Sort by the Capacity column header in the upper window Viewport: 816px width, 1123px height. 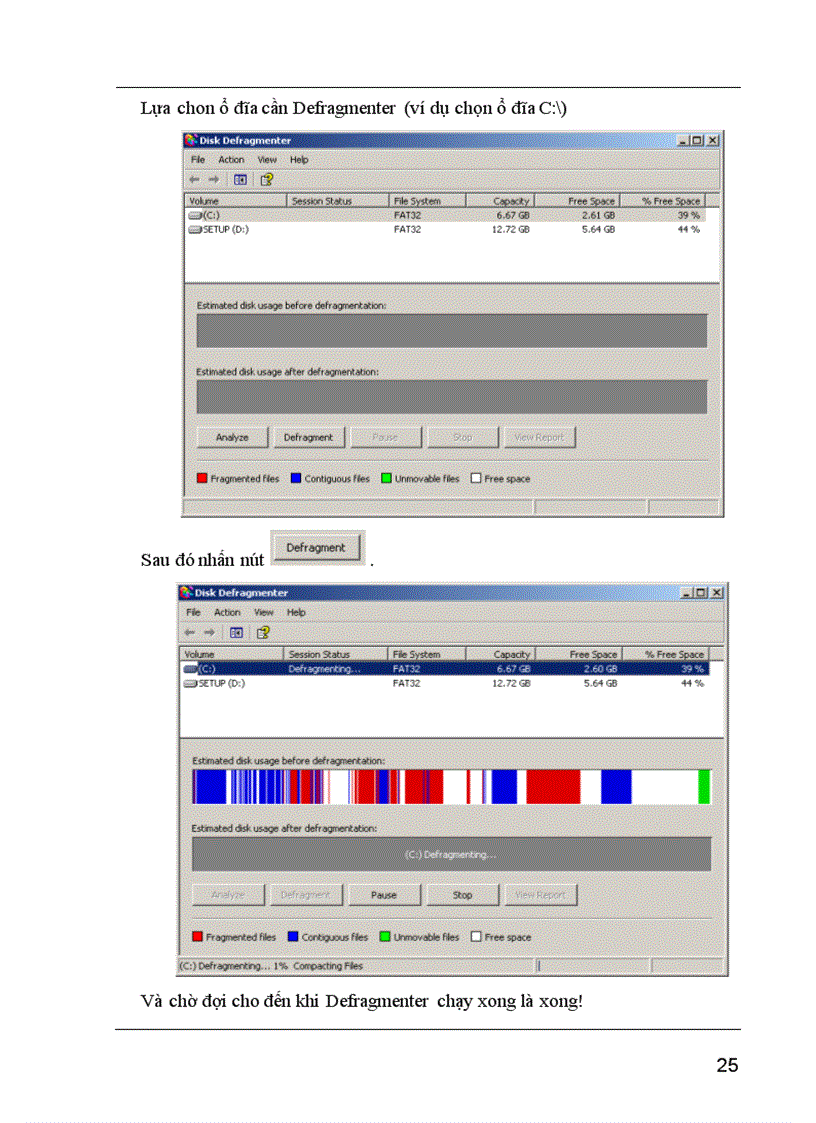tap(511, 201)
